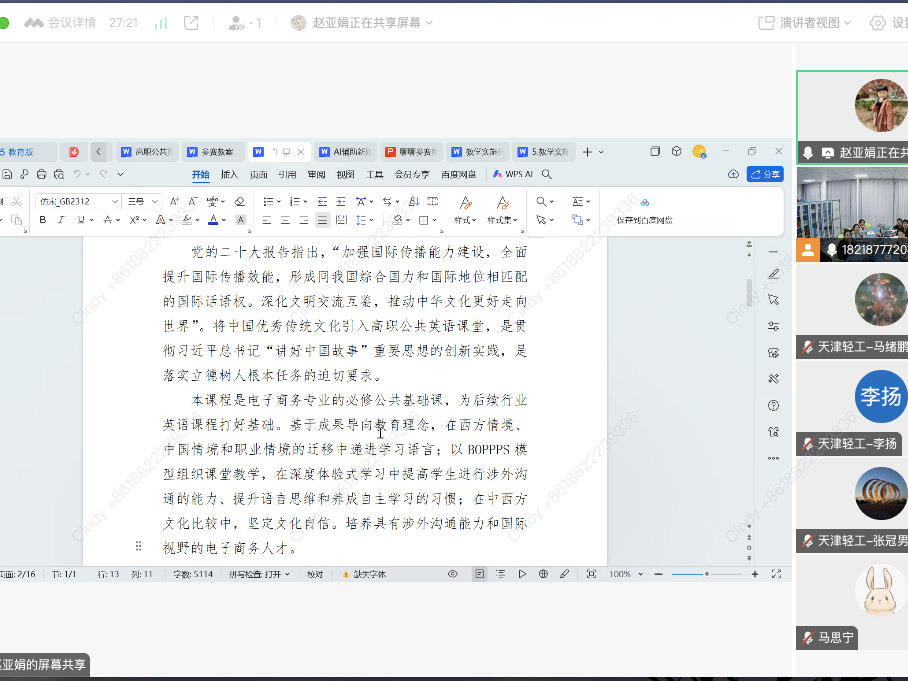Image resolution: width=908 pixels, height=681 pixels.
Task: Toggle italic text formatting
Action: tap(61, 220)
